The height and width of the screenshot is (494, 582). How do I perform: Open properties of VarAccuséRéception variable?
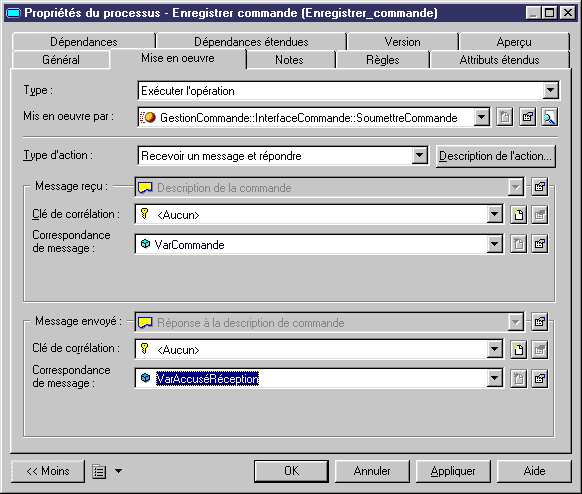(x=539, y=379)
